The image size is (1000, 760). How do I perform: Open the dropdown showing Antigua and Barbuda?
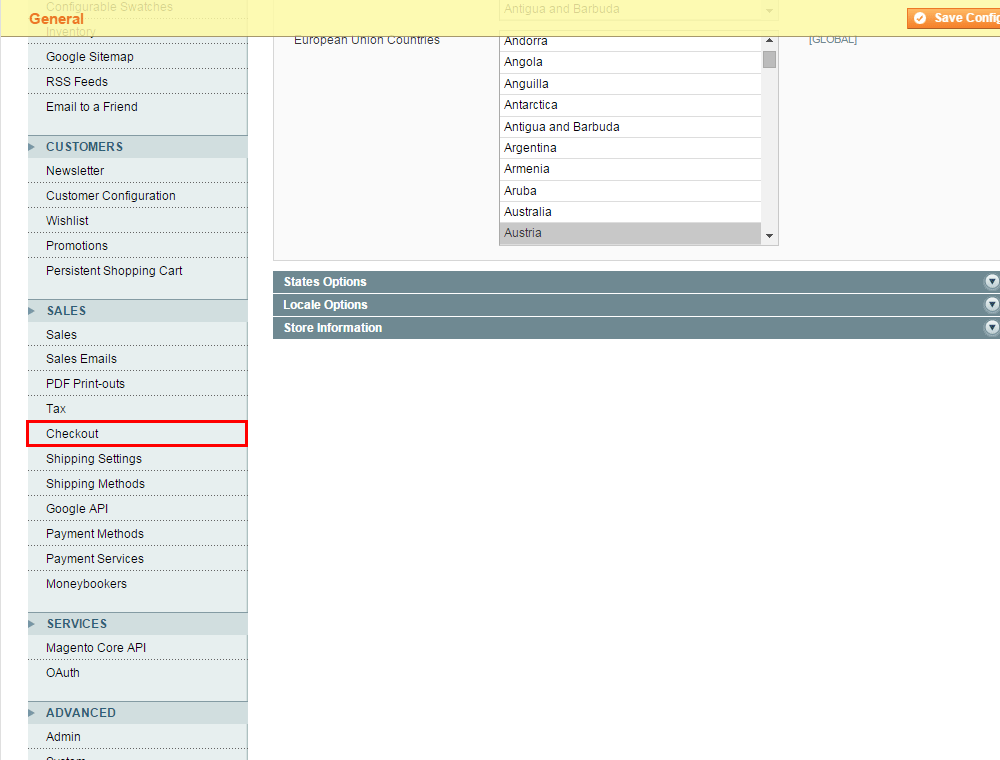tap(638, 10)
